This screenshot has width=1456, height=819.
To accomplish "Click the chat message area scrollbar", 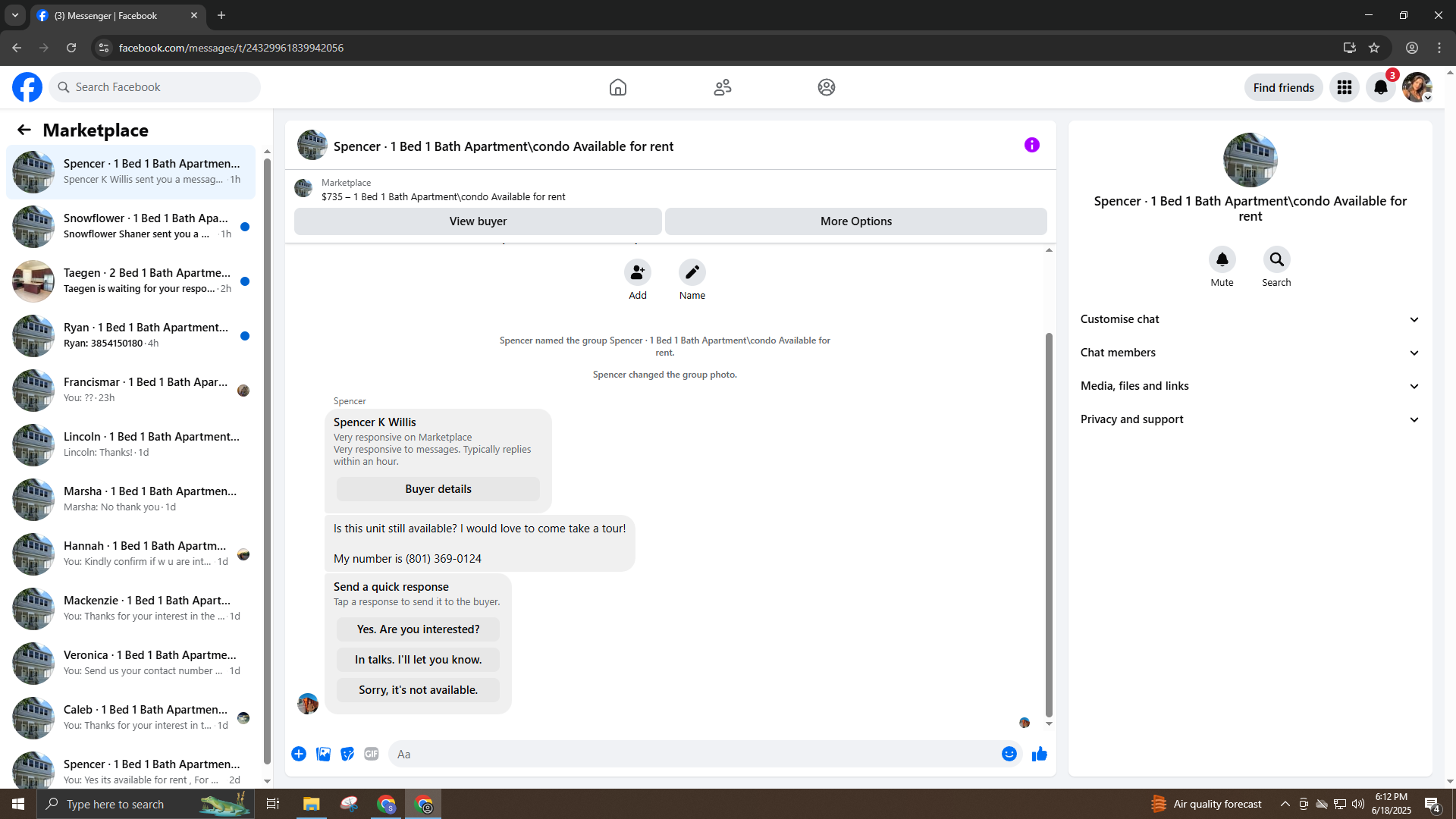I will point(1049,525).
